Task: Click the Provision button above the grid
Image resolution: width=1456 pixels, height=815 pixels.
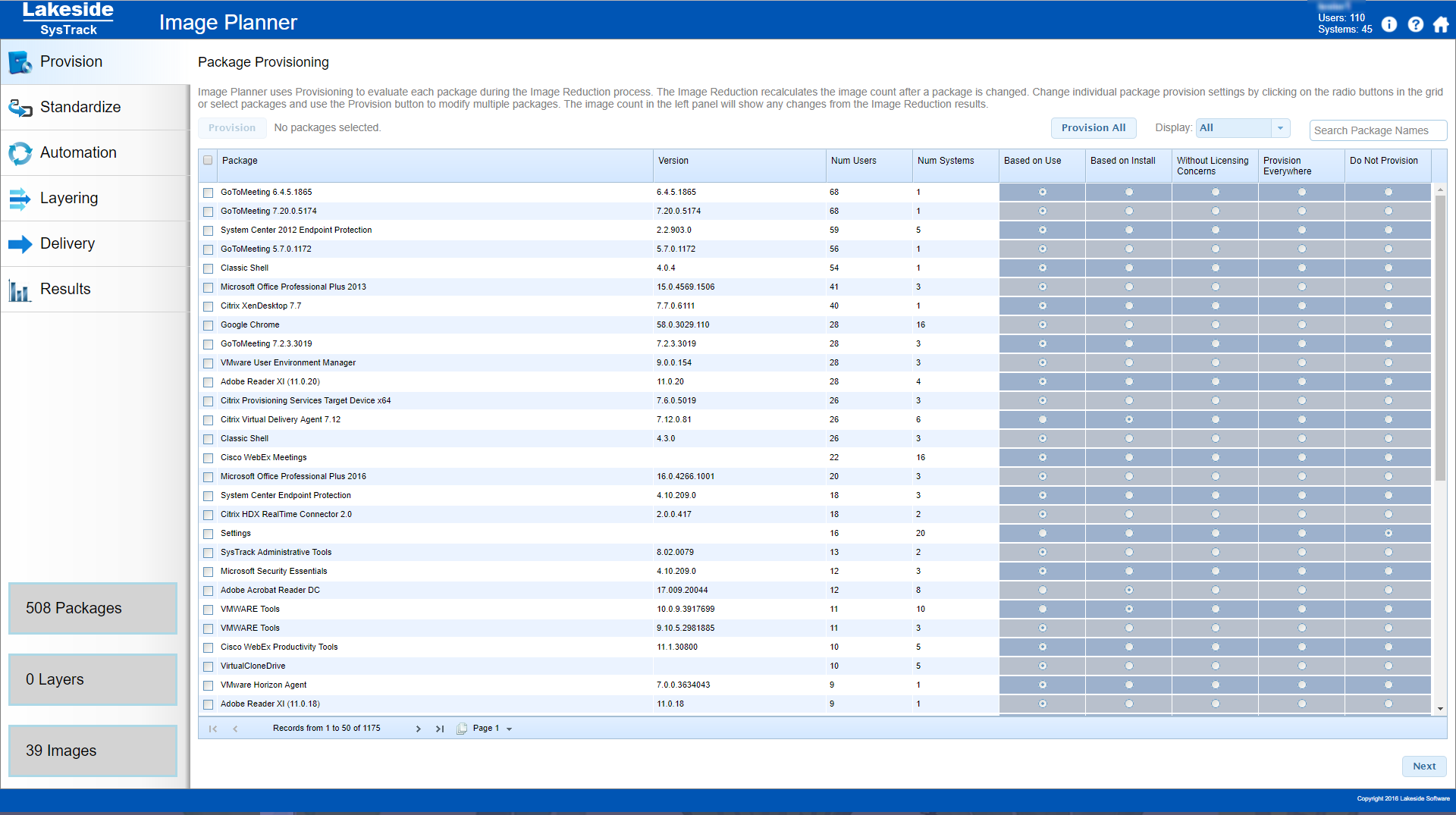Action: pyautogui.click(x=232, y=128)
